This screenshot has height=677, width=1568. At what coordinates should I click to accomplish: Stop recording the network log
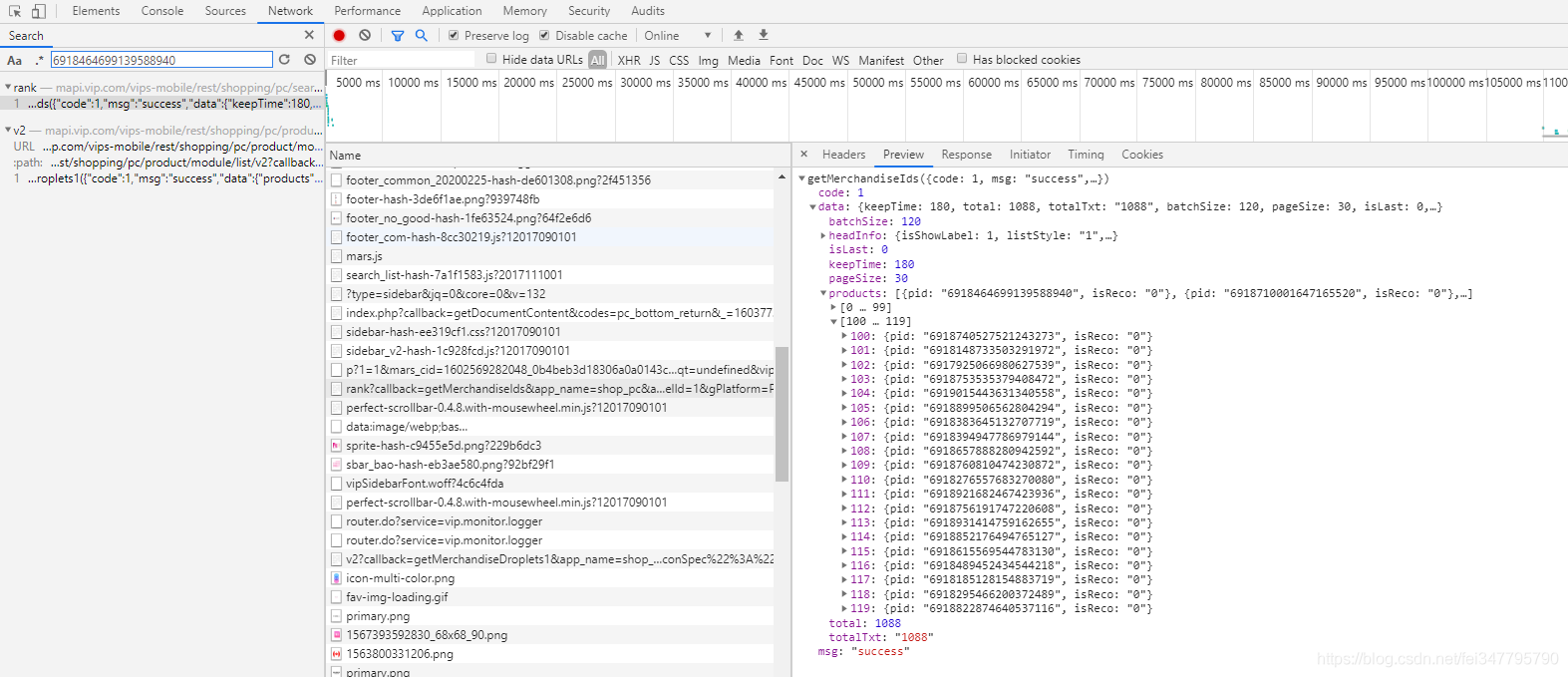(x=339, y=35)
